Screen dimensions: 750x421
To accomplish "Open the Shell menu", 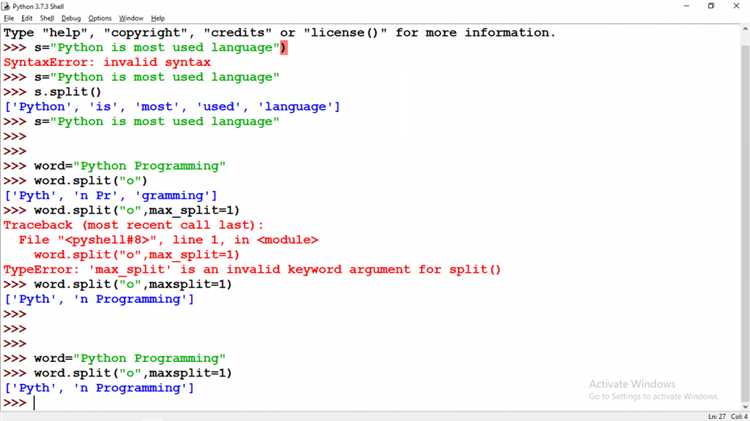I will (x=47, y=18).
